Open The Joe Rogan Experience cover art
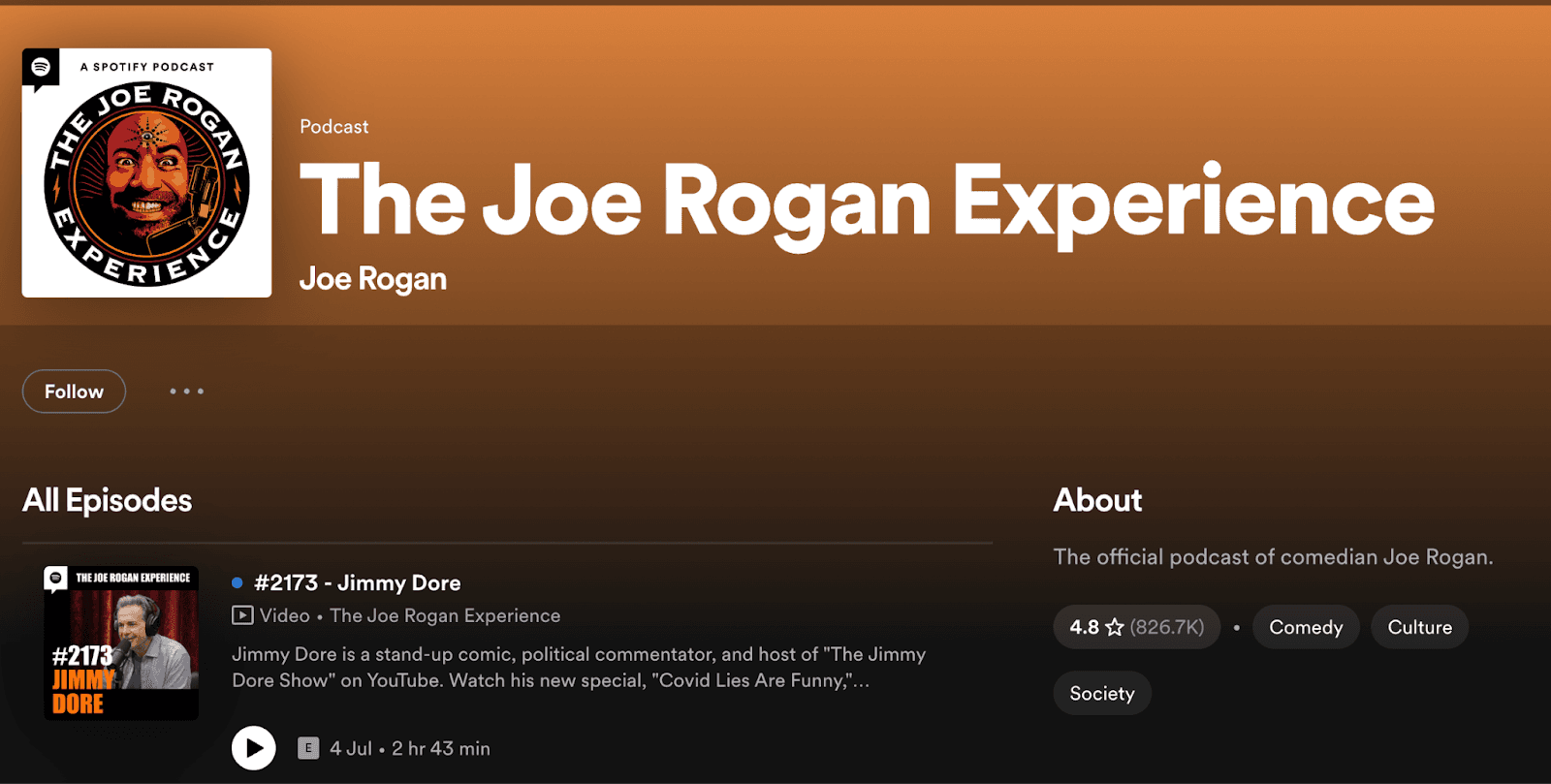Image resolution: width=1551 pixels, height=784 pixels. 146,172
